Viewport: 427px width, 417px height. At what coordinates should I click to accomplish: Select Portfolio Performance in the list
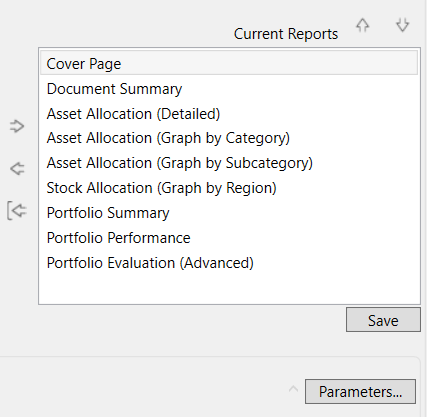[229, 238]
